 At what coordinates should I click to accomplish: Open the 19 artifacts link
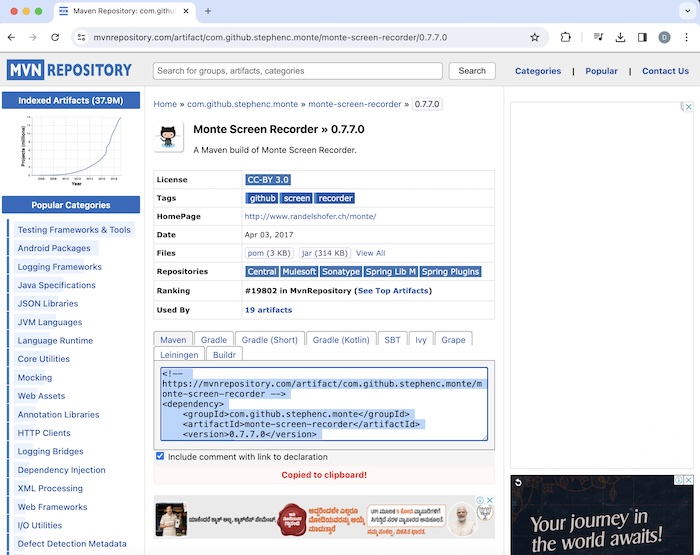tap(269, 310)
